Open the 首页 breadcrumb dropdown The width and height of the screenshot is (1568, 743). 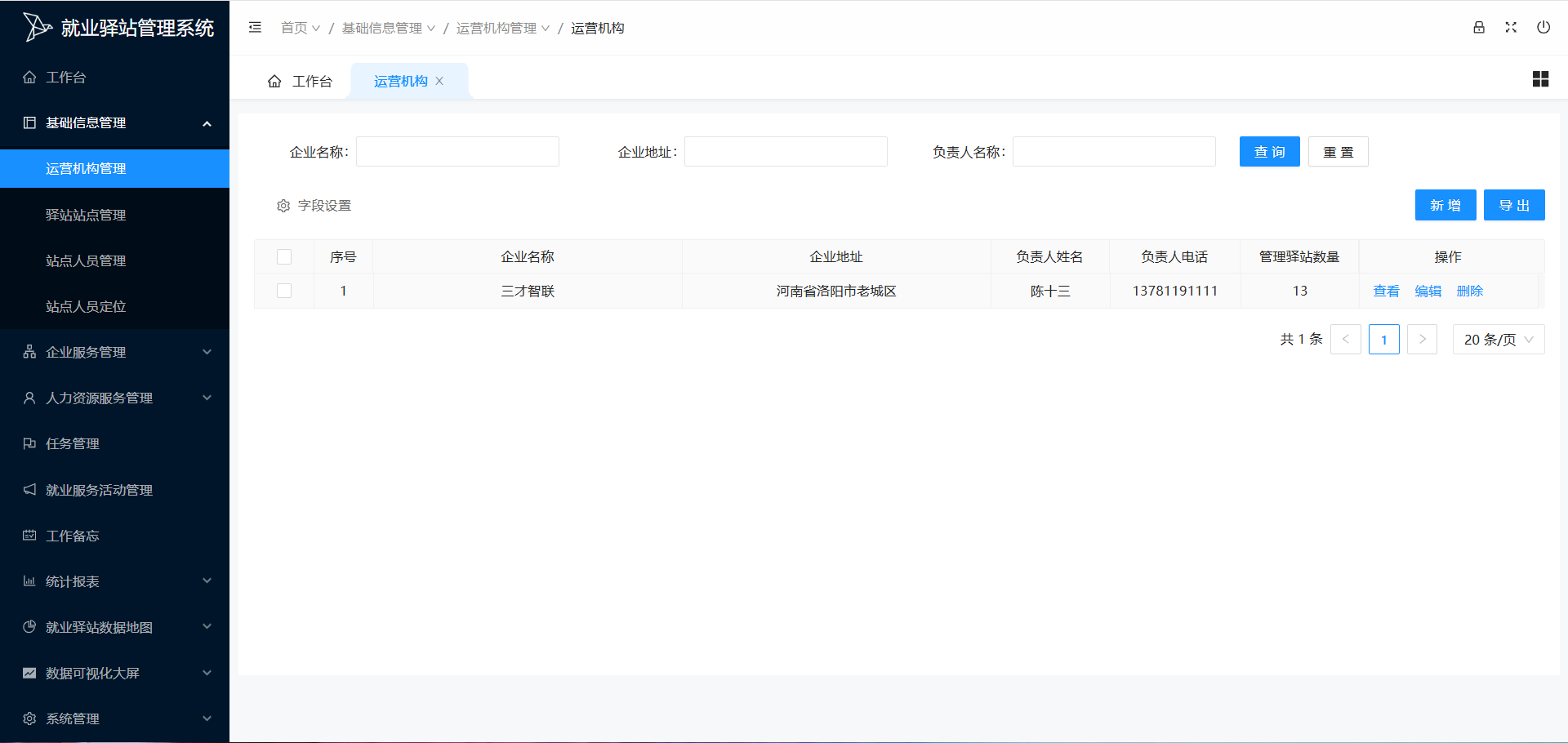[x=301, y=28]
